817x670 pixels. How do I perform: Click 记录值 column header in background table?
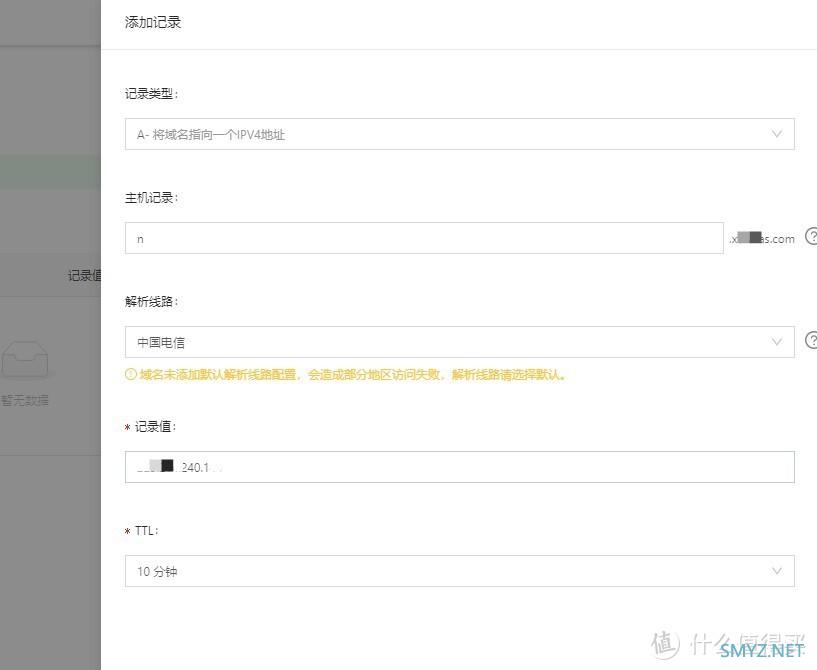click(x=84, y=276)
